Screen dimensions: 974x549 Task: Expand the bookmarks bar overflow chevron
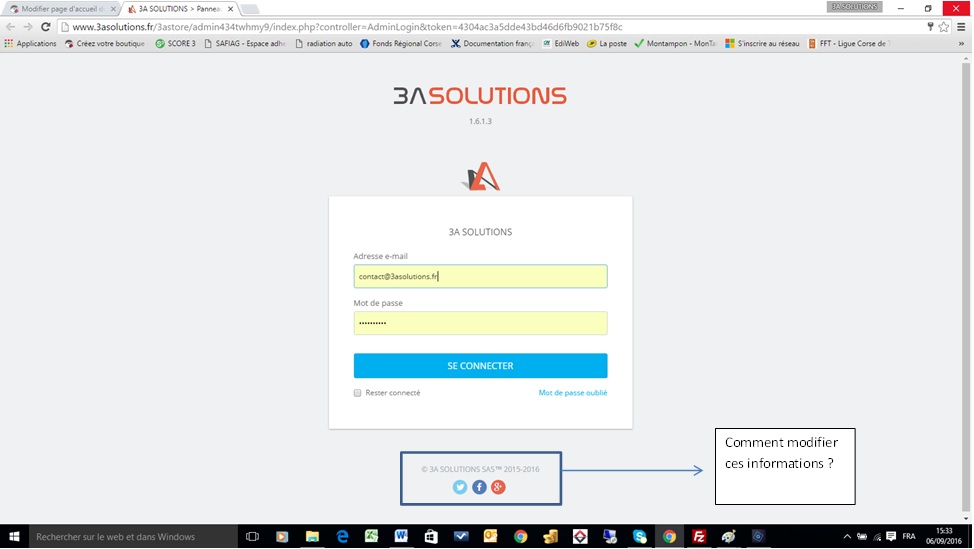tap(961, 43)
